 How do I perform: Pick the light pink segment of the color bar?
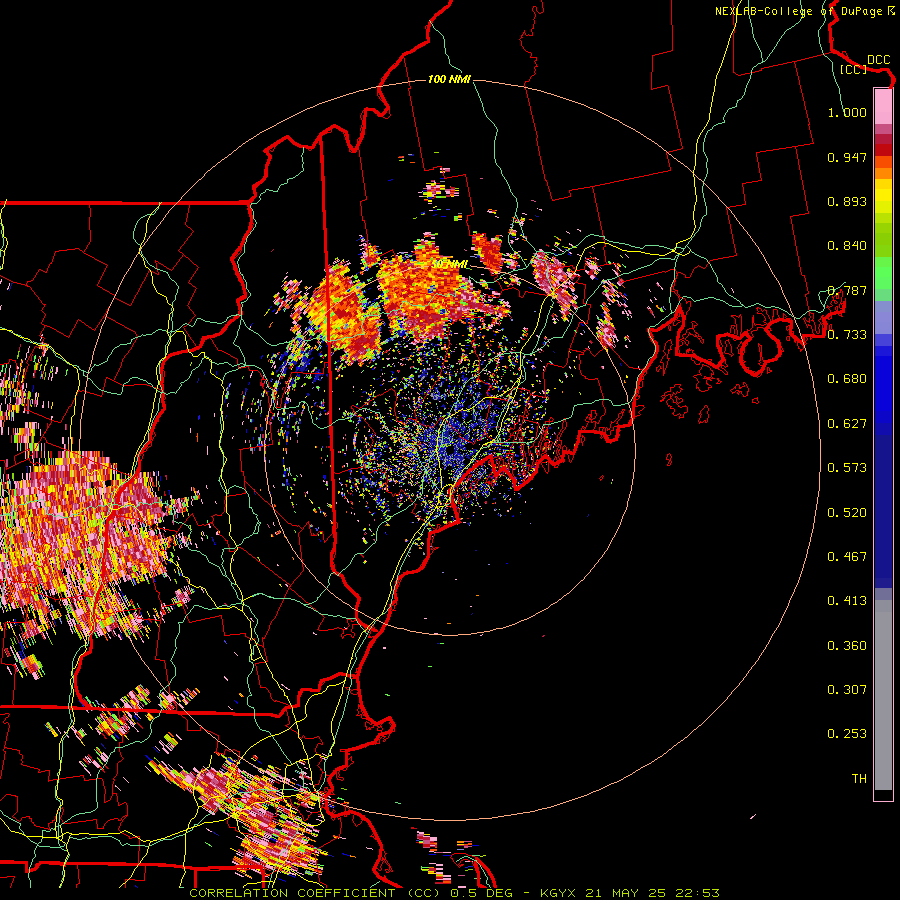883,106
